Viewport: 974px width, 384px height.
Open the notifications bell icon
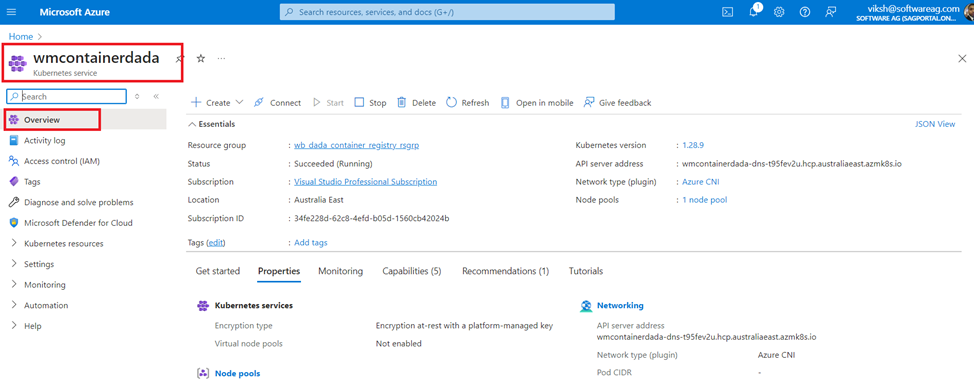coord(754,12)
